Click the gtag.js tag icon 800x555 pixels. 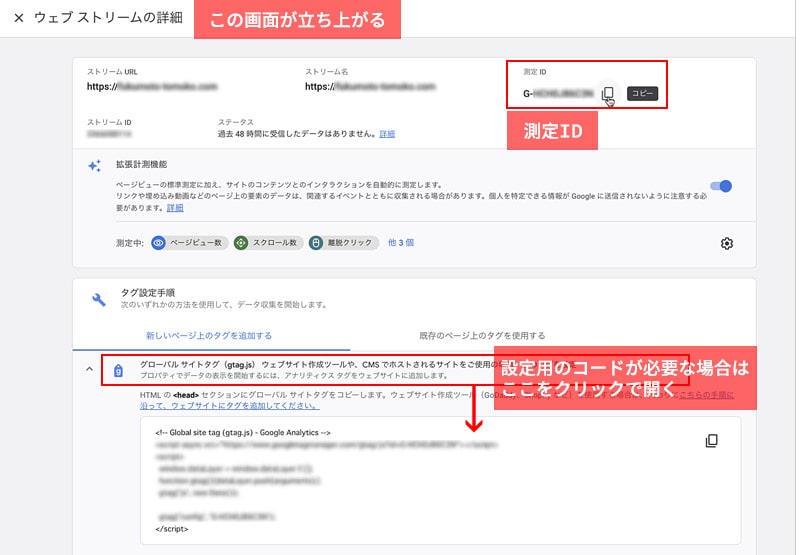(x=118, y=370)
